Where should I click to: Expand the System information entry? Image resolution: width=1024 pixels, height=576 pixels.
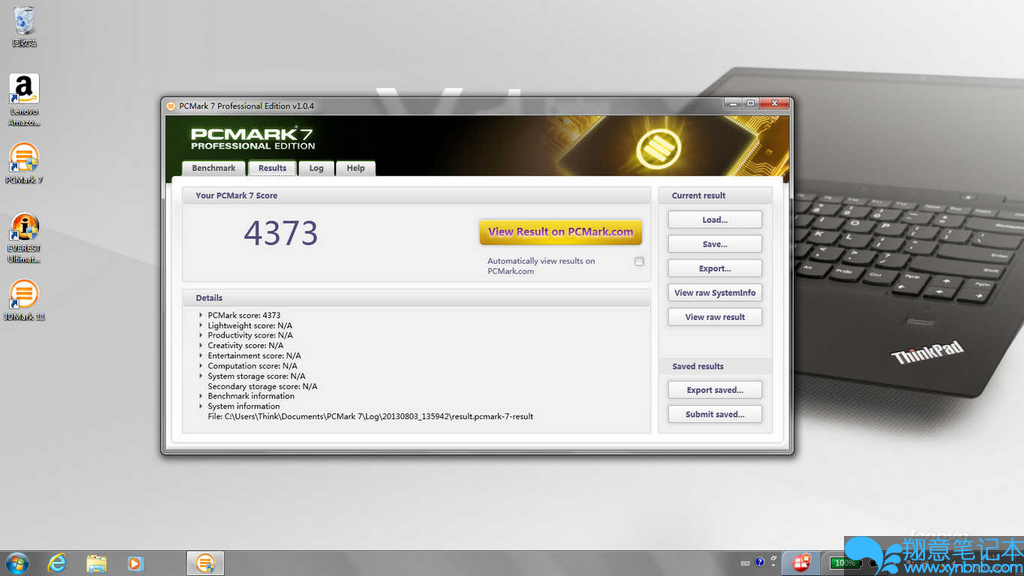[x=201, y=406]
